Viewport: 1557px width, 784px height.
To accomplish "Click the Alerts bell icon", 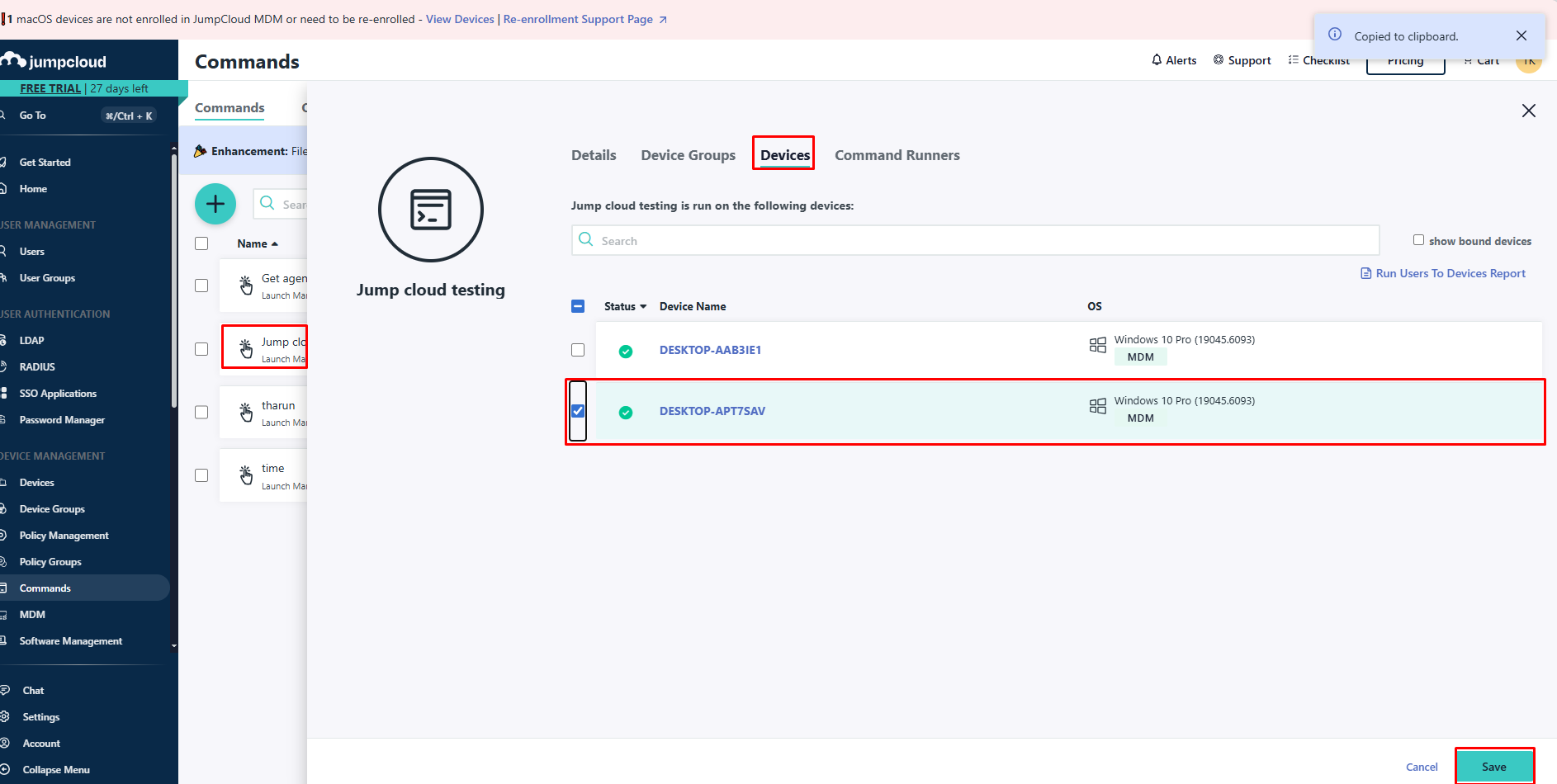I will [1157, 59].
